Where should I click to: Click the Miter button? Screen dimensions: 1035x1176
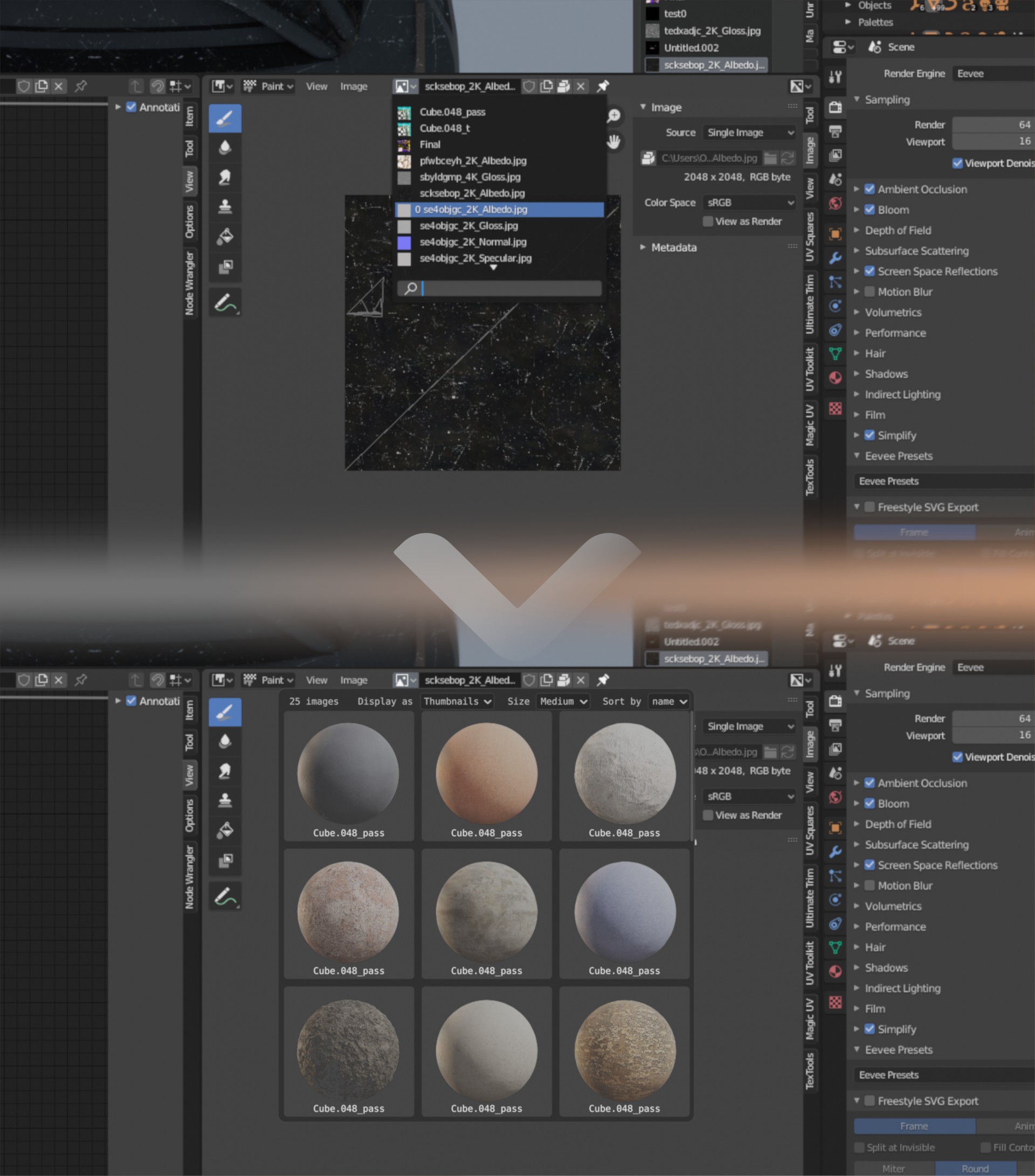pos(893,1168)
